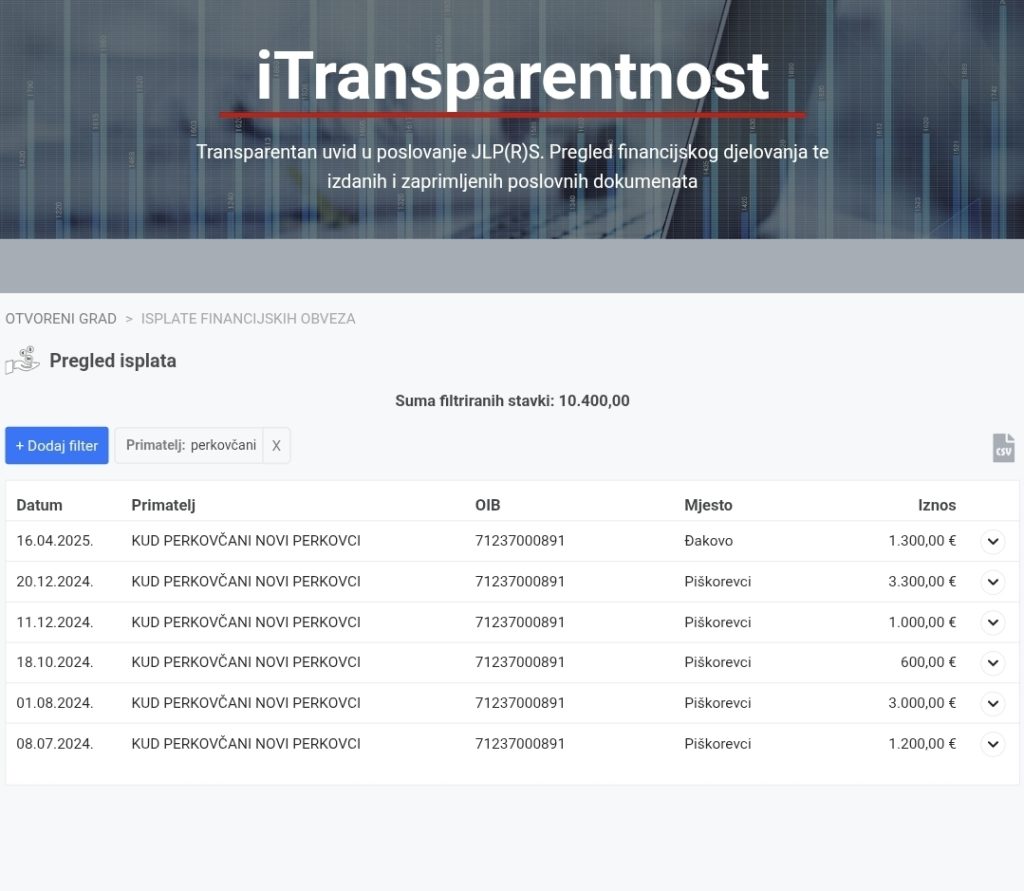Select the date 08.07.2024.
1024x891 pixels.
tap(55, 743)
